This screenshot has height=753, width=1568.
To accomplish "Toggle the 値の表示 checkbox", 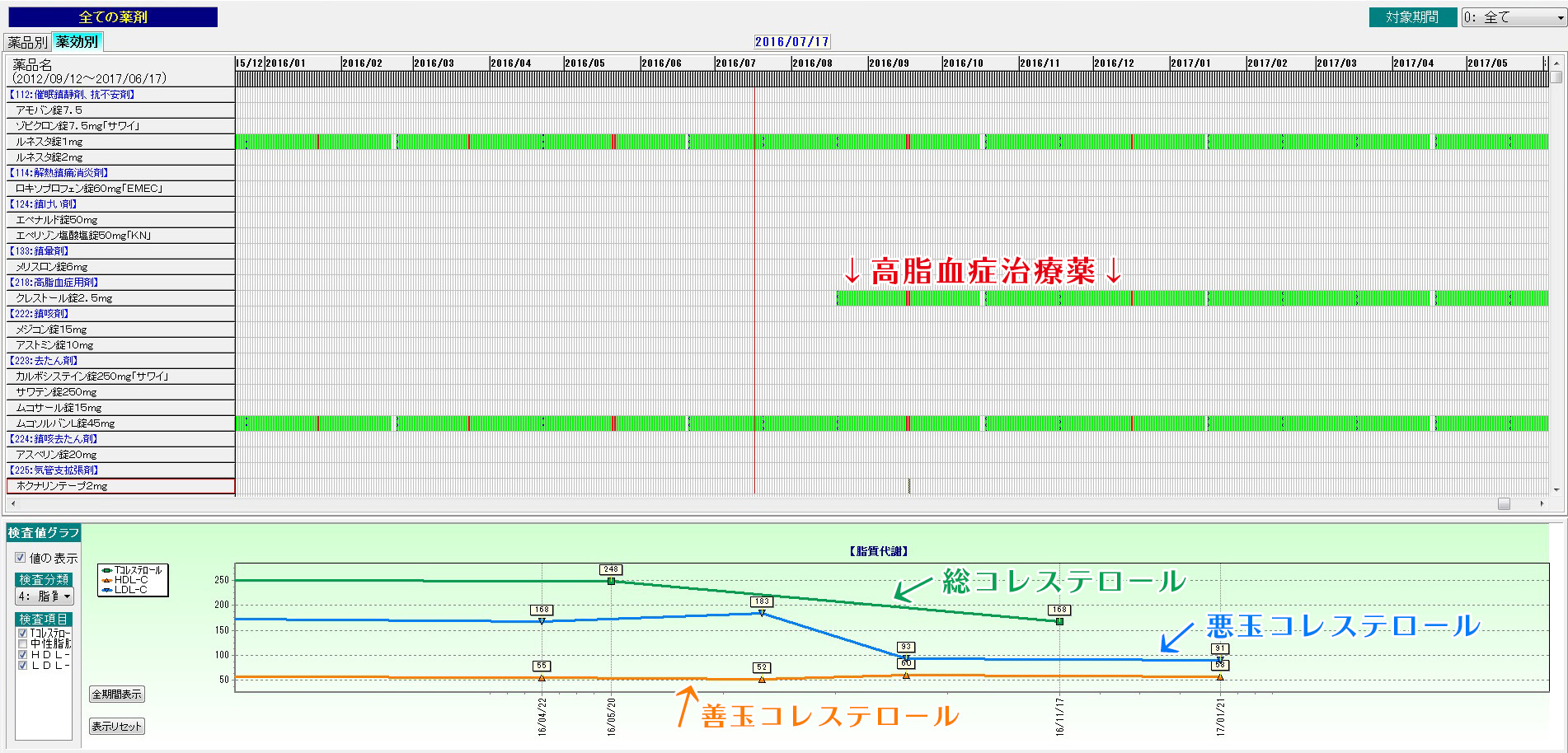I will [x=21, y=558].
